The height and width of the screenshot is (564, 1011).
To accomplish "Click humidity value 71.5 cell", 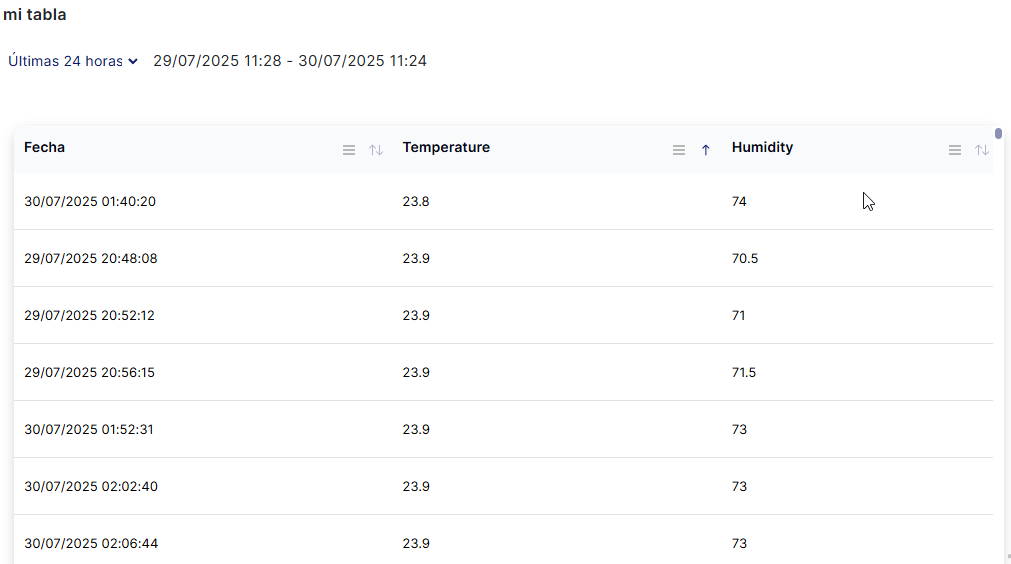I will (744, 372).
